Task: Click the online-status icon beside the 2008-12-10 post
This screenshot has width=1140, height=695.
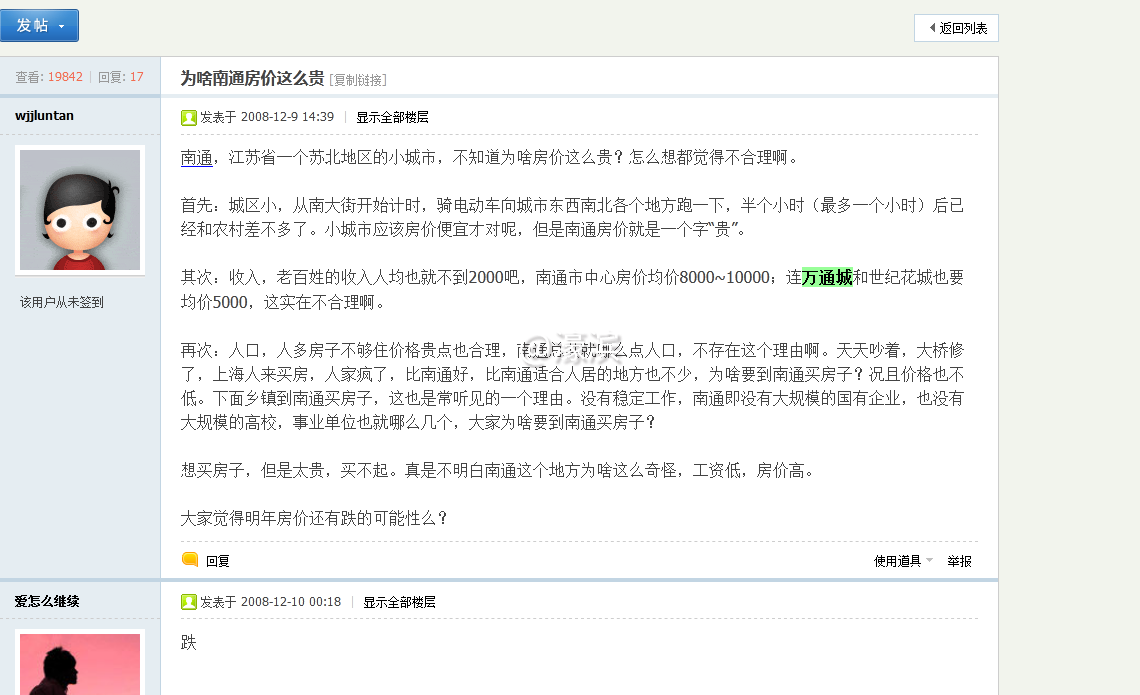Action: pyautogui.click(x=189, y=602)
